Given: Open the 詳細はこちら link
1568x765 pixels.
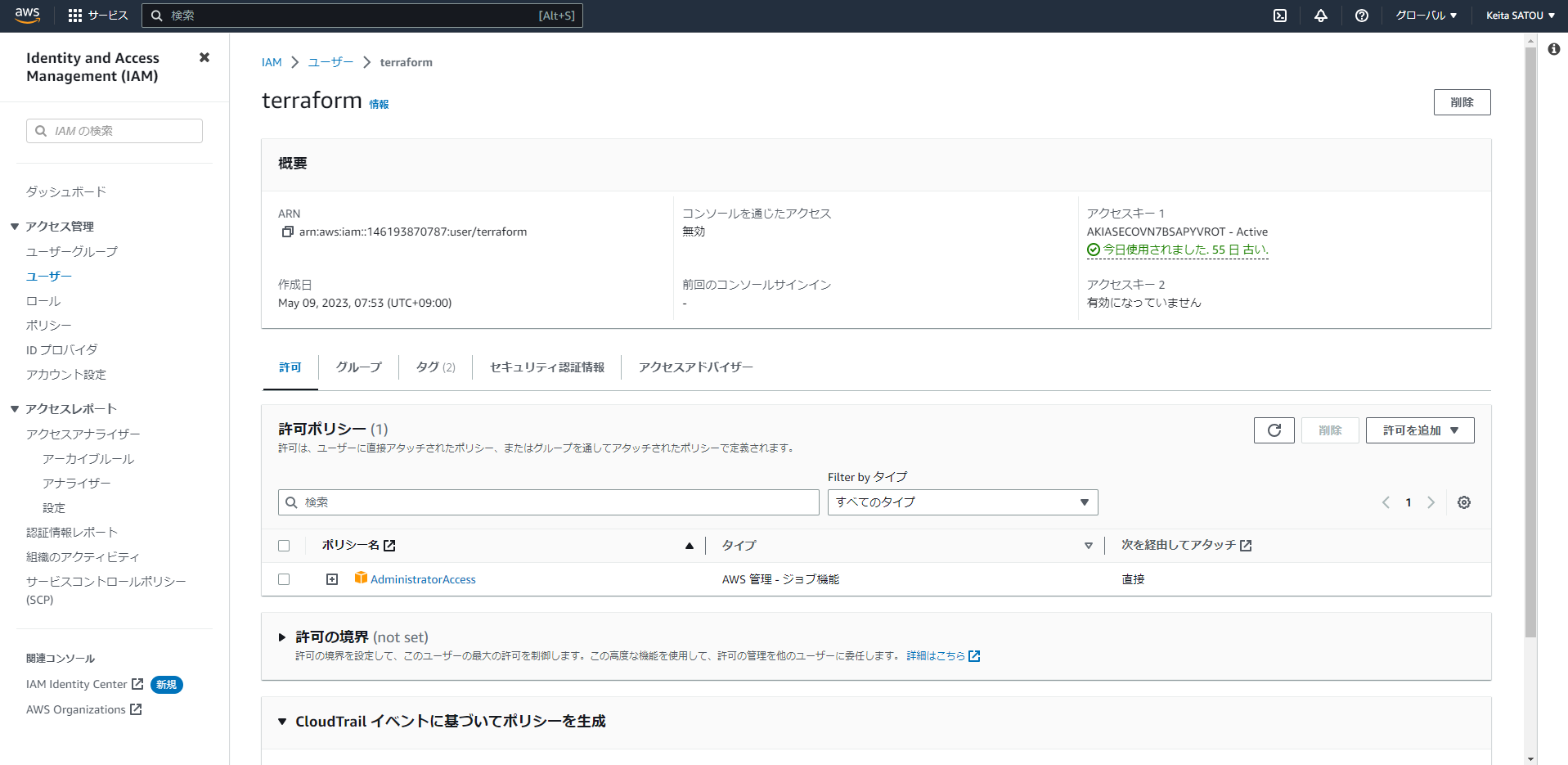Looking at the screenshot, I should click(x=943, y=656).
